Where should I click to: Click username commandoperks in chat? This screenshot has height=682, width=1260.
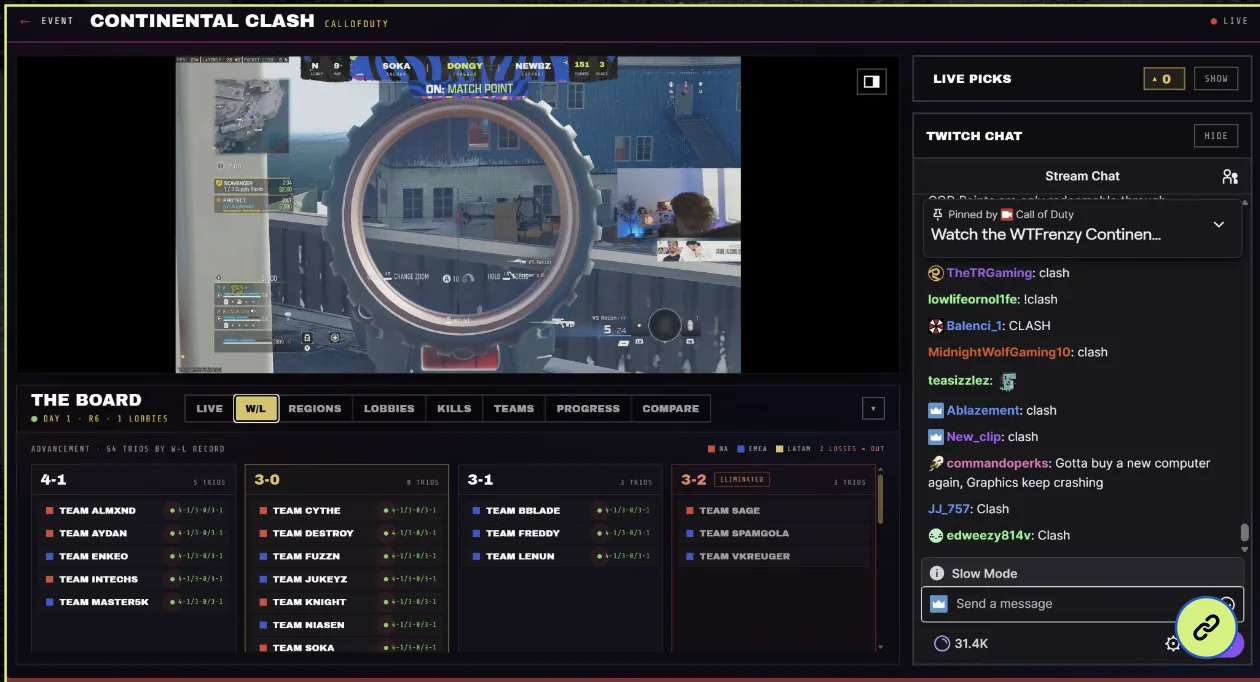tap(998, 464)
